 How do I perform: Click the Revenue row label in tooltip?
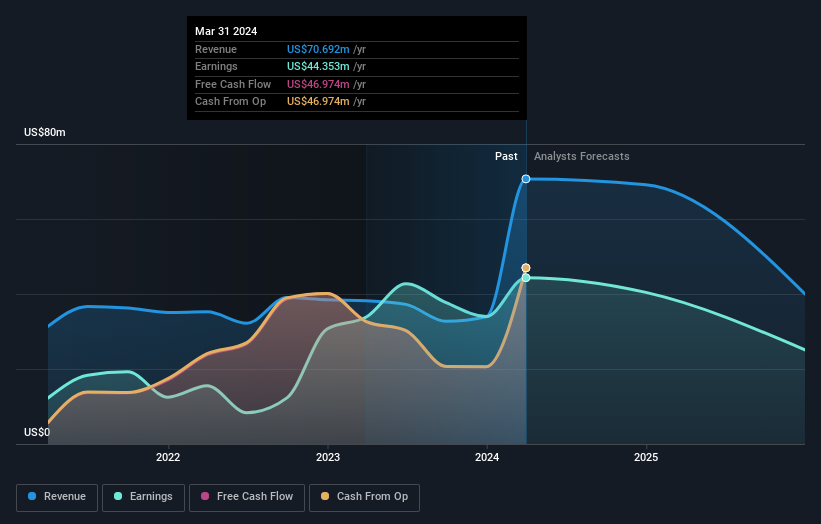(x=216, y=49)
